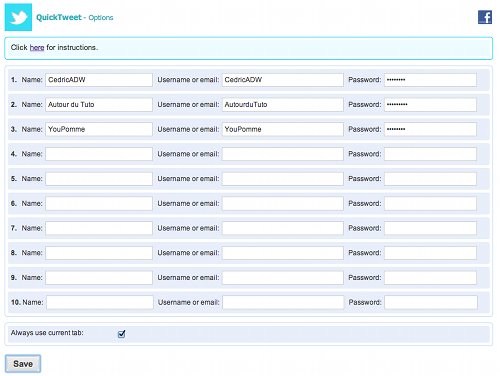Click the Username or email field in row 9

pyautogui.click(x=283, y=278)
